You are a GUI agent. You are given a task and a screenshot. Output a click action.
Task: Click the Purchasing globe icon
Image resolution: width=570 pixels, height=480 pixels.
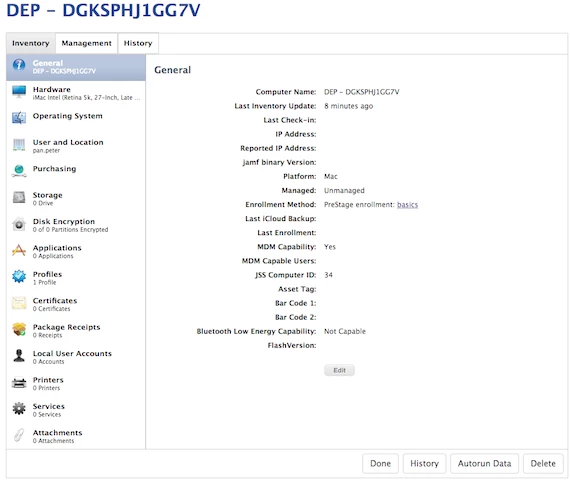19,171
